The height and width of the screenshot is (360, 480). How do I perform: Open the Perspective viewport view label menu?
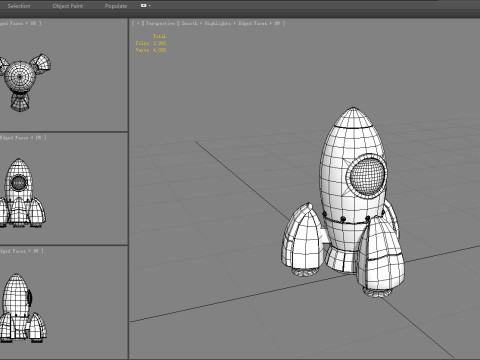pos(161,23)
